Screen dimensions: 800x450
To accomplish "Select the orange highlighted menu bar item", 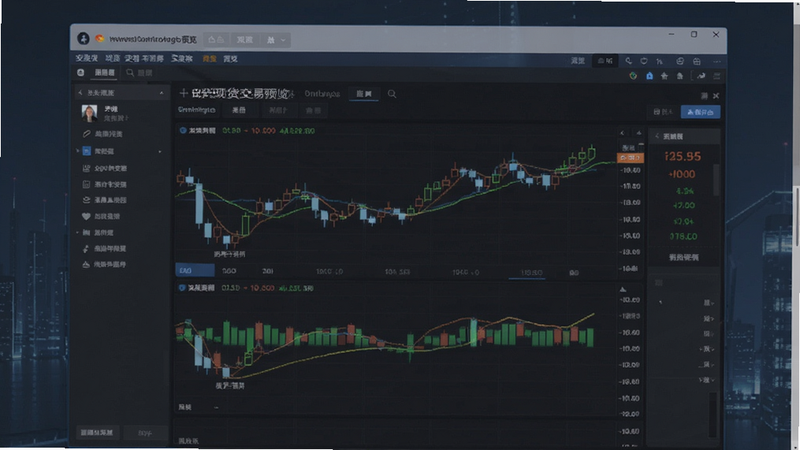I will pos(209,59).
